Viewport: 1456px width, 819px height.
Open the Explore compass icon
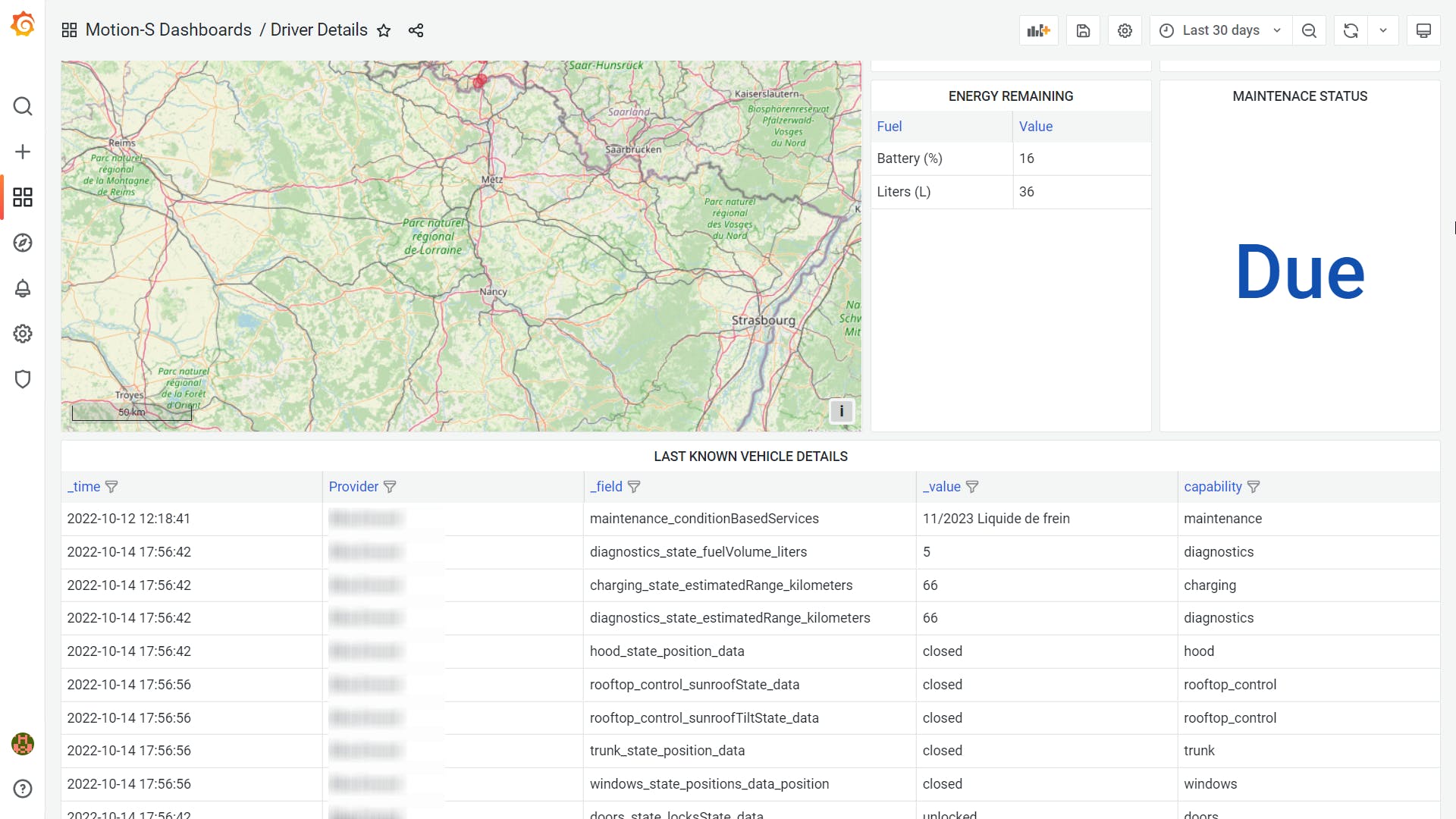tap(23, 243)
